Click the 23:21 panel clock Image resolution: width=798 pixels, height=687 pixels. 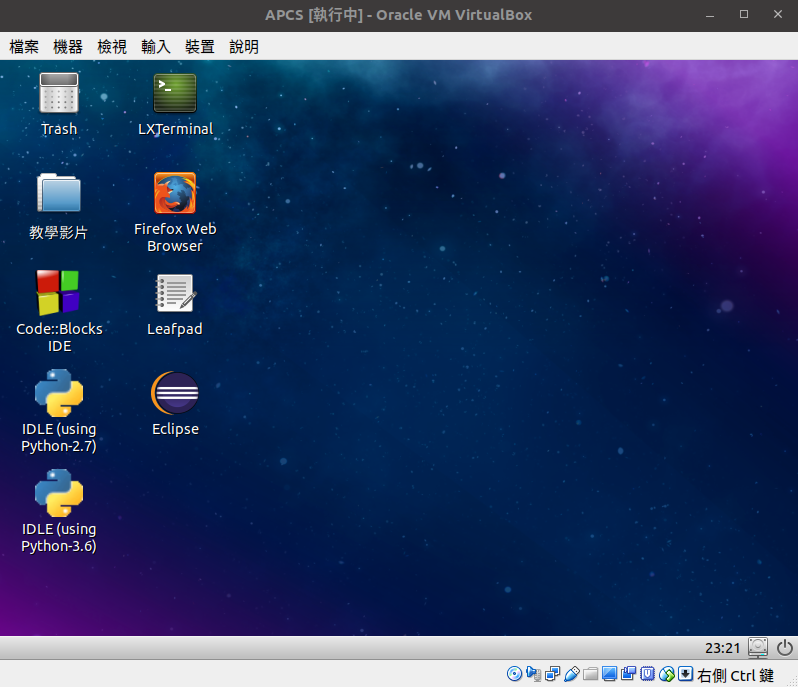(722, 648)
